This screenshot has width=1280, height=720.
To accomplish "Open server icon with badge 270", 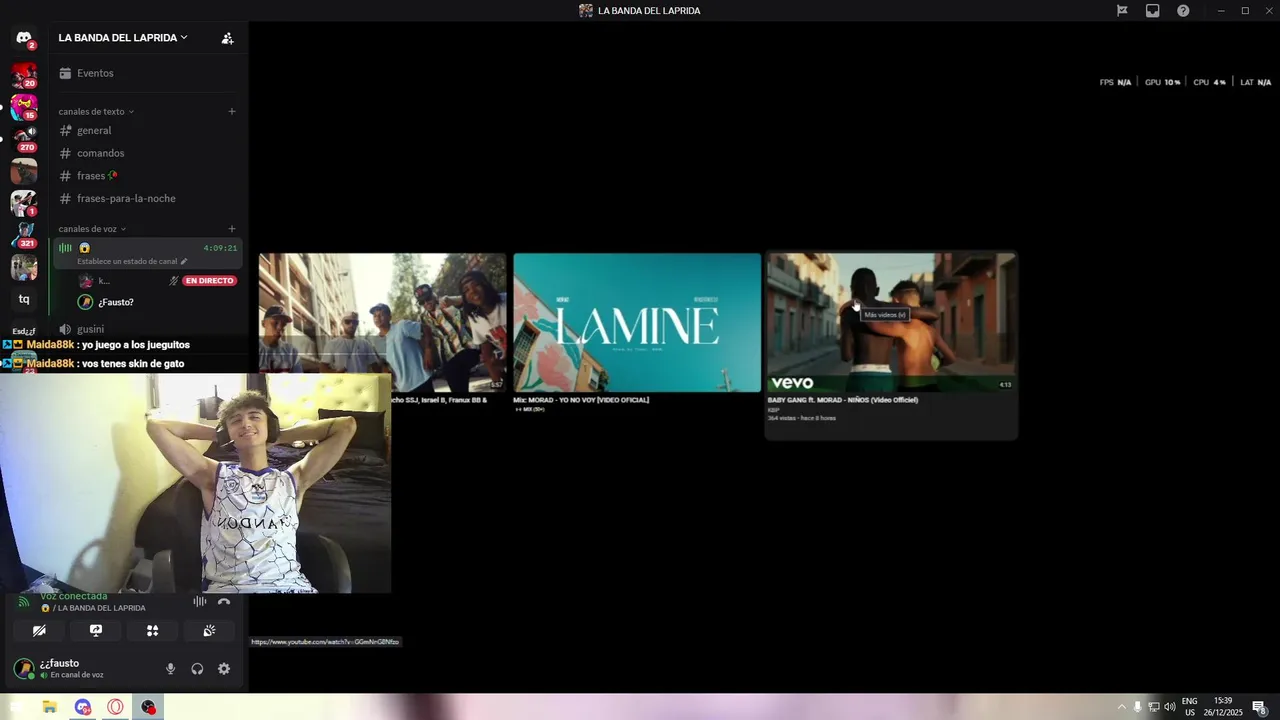I will coord(24,139).
